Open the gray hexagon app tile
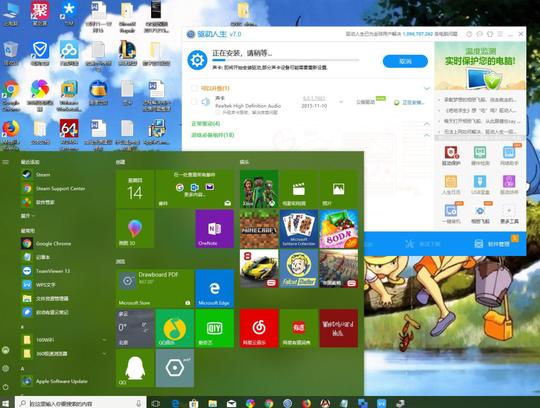Viewport: 540px width, 408px height. click(x=175, y=368)
